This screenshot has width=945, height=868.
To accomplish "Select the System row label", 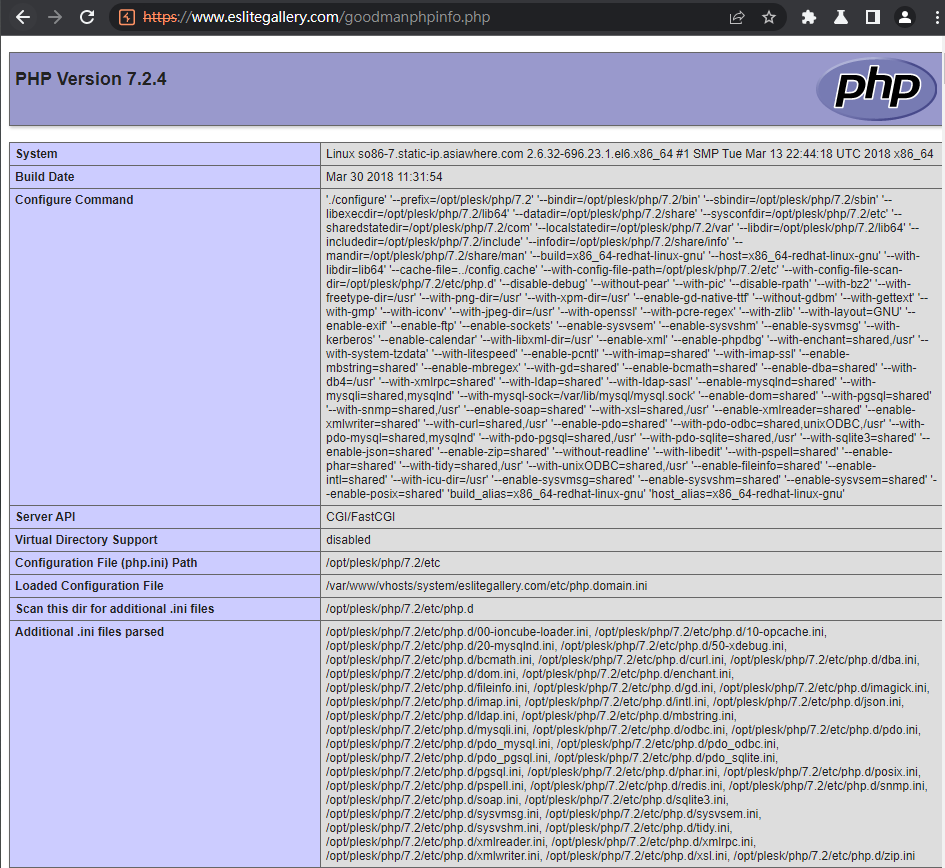I will pos(37,154).
